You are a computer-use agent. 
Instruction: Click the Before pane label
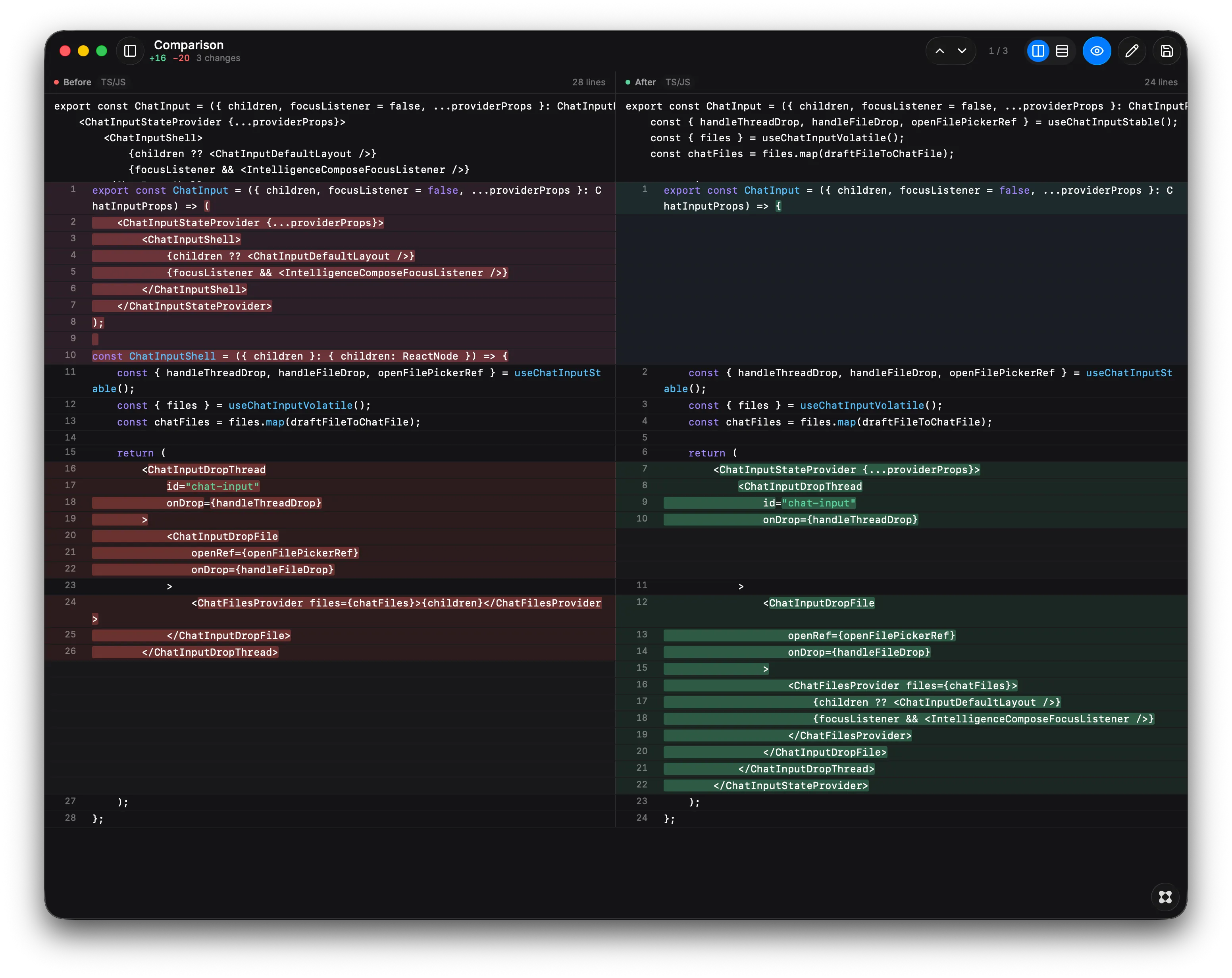coord(77,82)
